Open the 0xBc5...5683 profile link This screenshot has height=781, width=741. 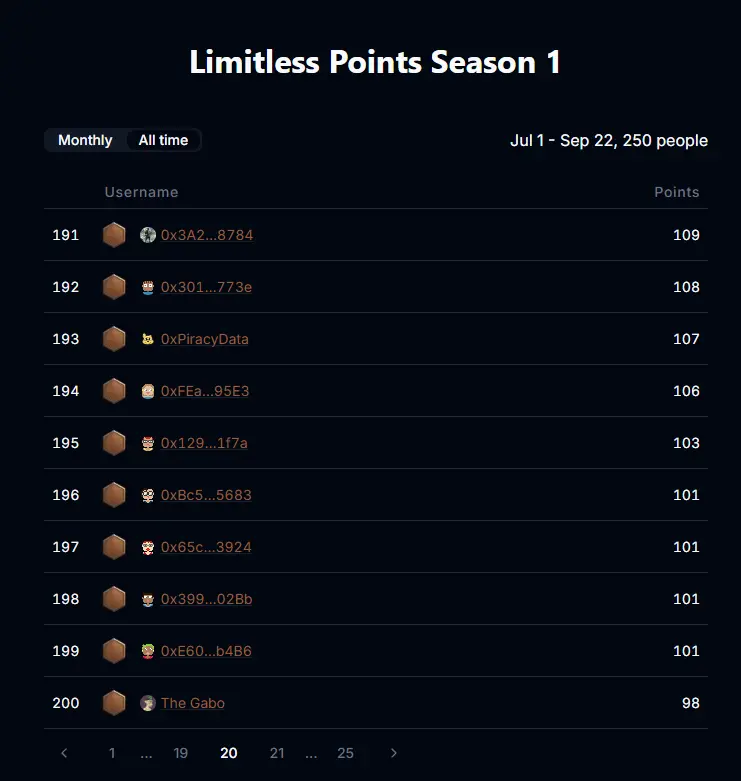[206, 495]
